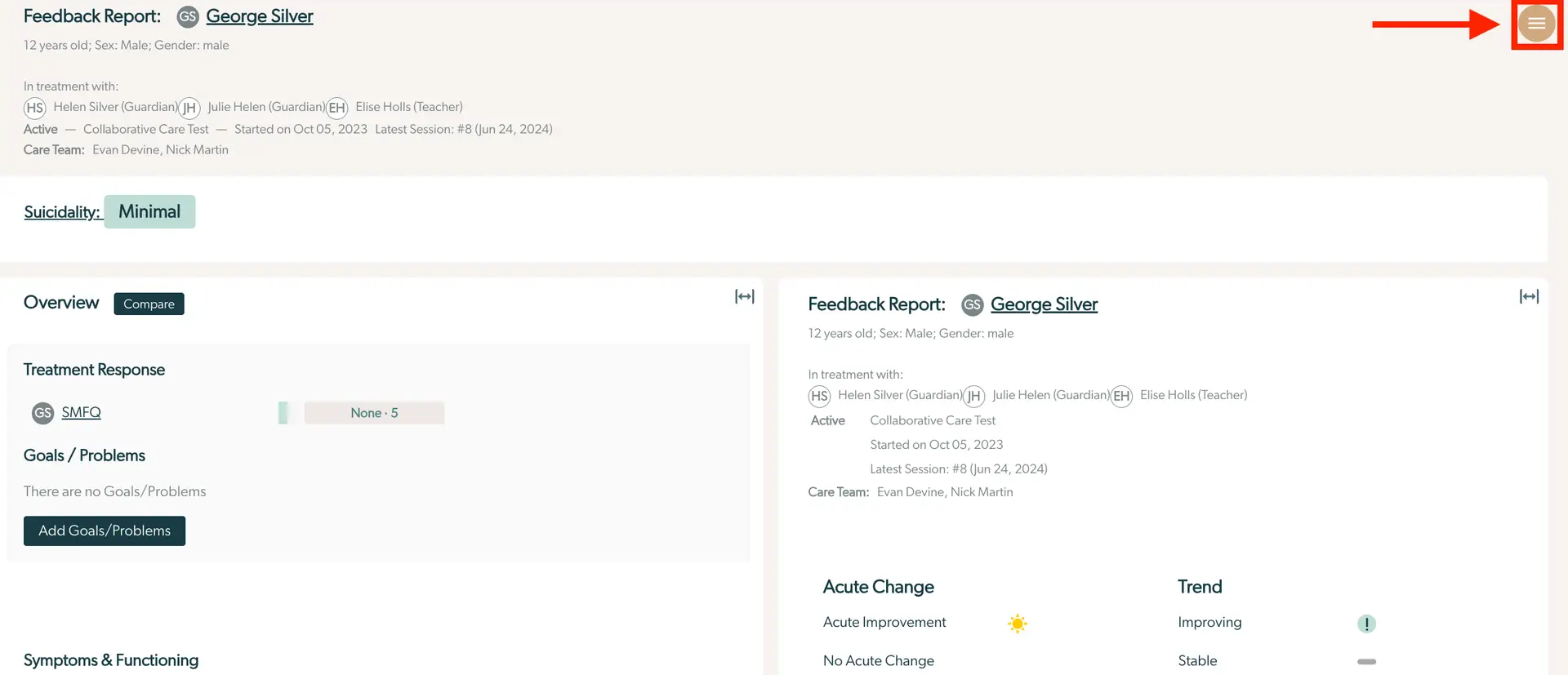
Task: Open the hamburger menu in top corner
Action: [x=1536, y=24]
